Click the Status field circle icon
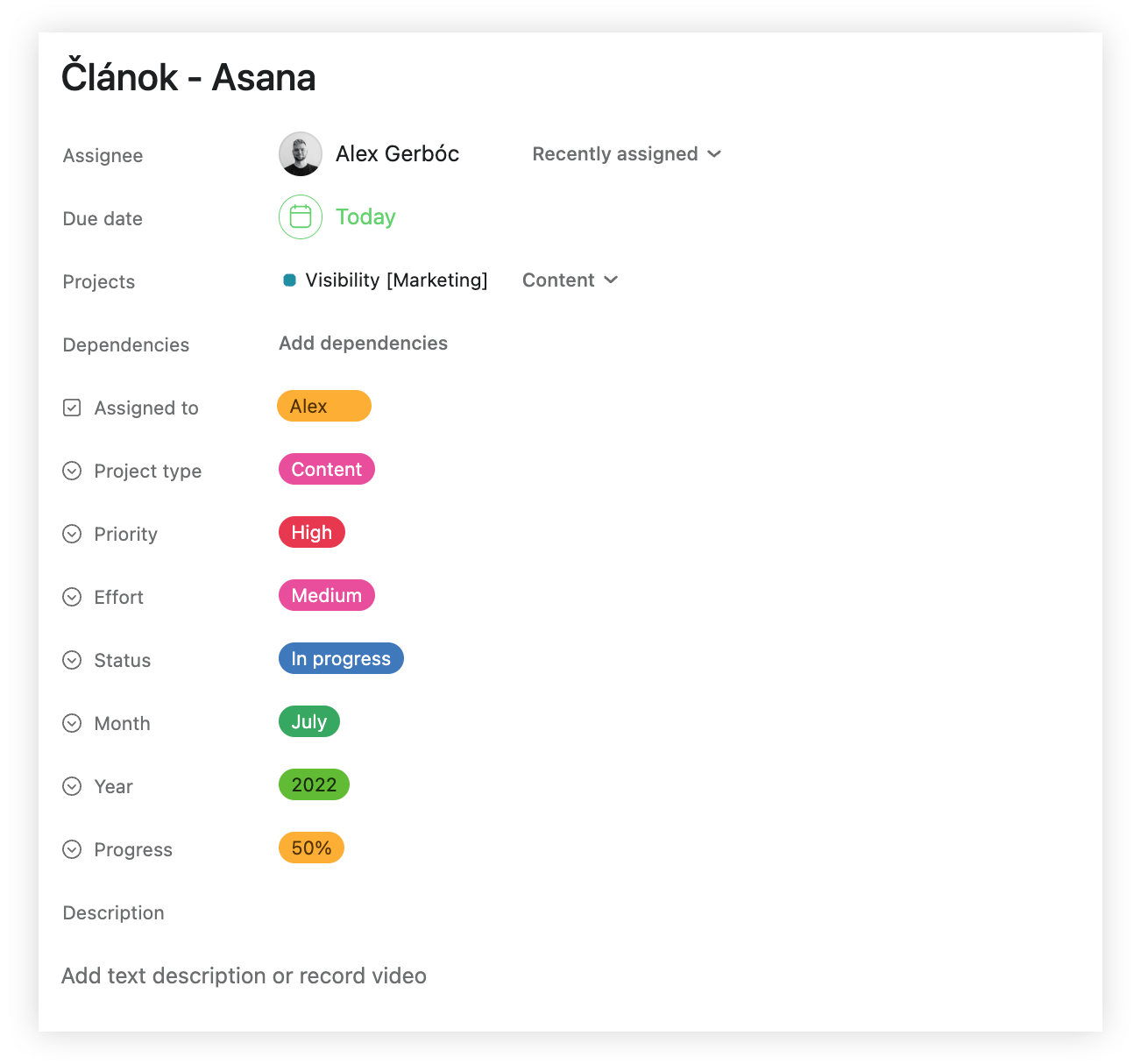The width and height of the screenshot is (1141, 1064). click(x=72, y=660)
